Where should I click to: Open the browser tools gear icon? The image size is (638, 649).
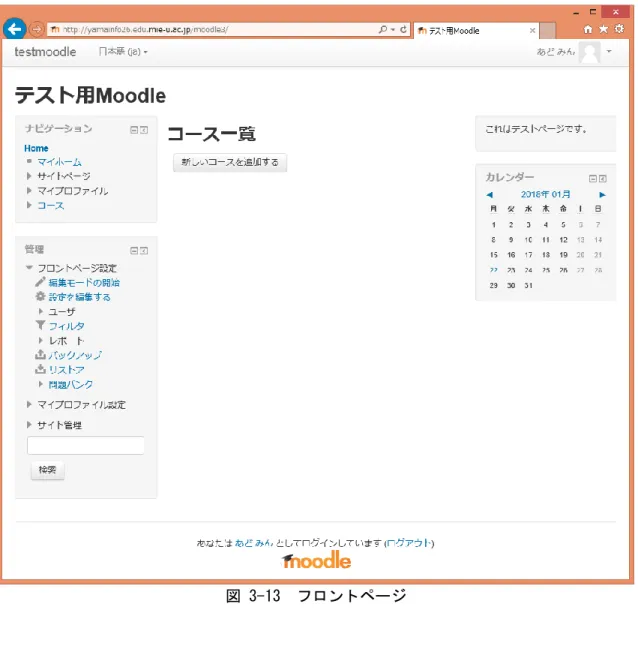tap(619, 29)
